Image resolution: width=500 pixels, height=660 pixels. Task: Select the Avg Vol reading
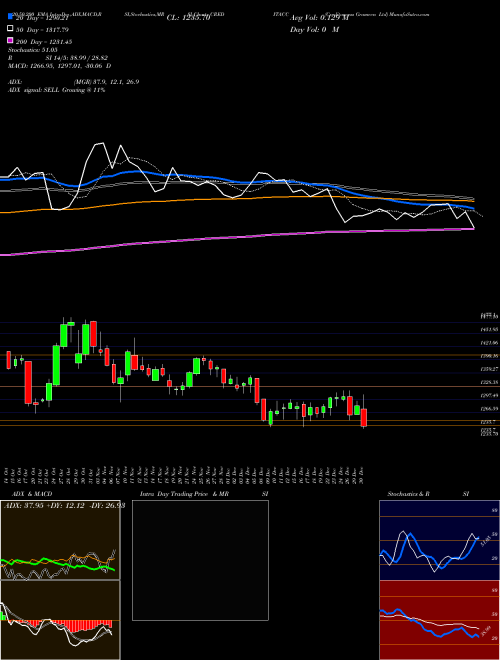pos(319,18)
